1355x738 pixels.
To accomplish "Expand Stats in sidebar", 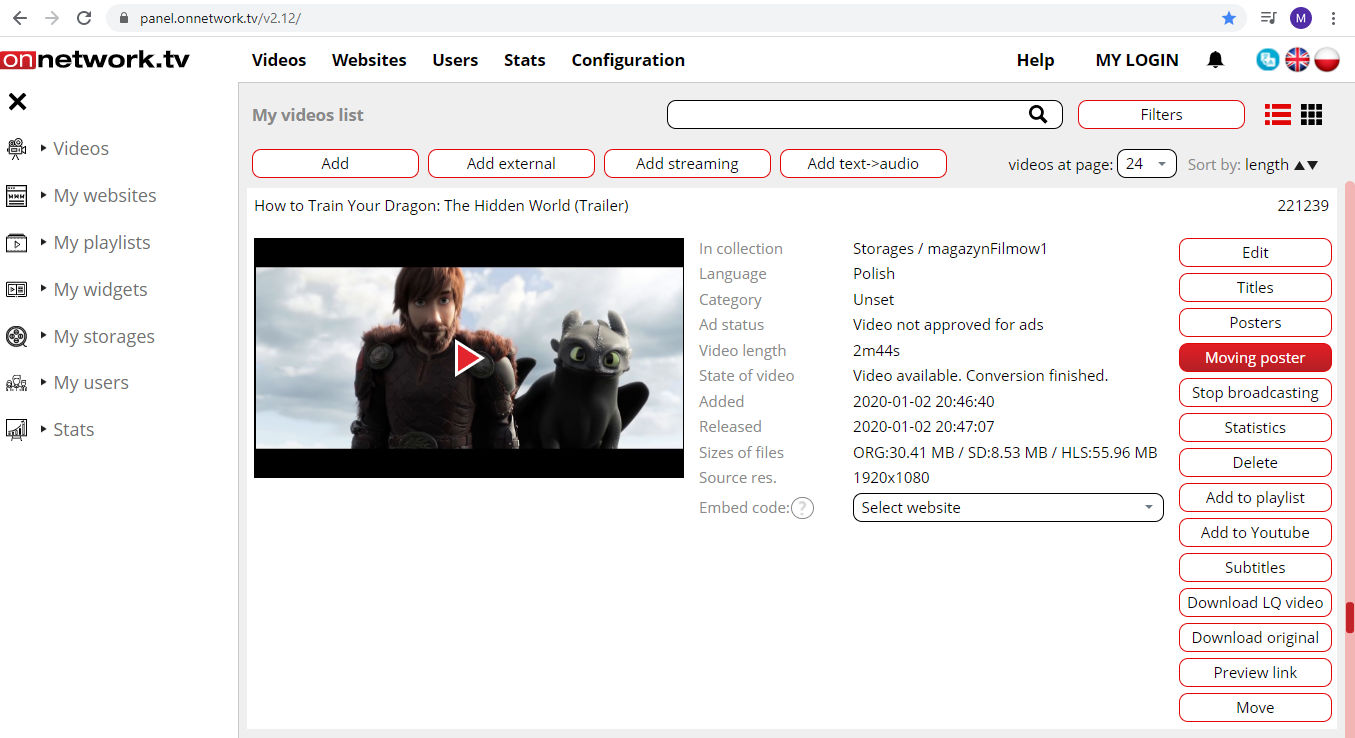I will (44, 429).
